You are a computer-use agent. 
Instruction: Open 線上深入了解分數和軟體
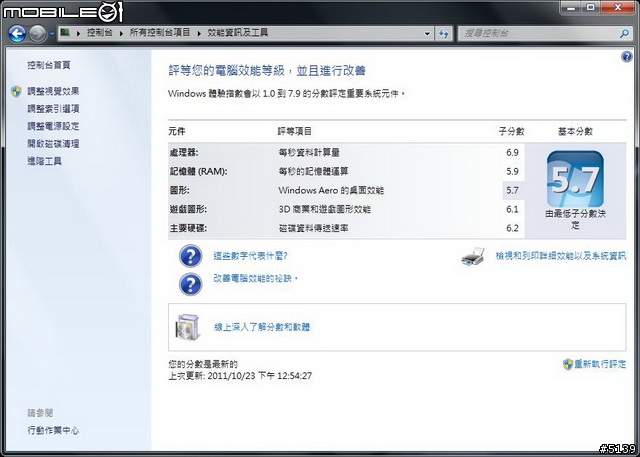point(262,327)
